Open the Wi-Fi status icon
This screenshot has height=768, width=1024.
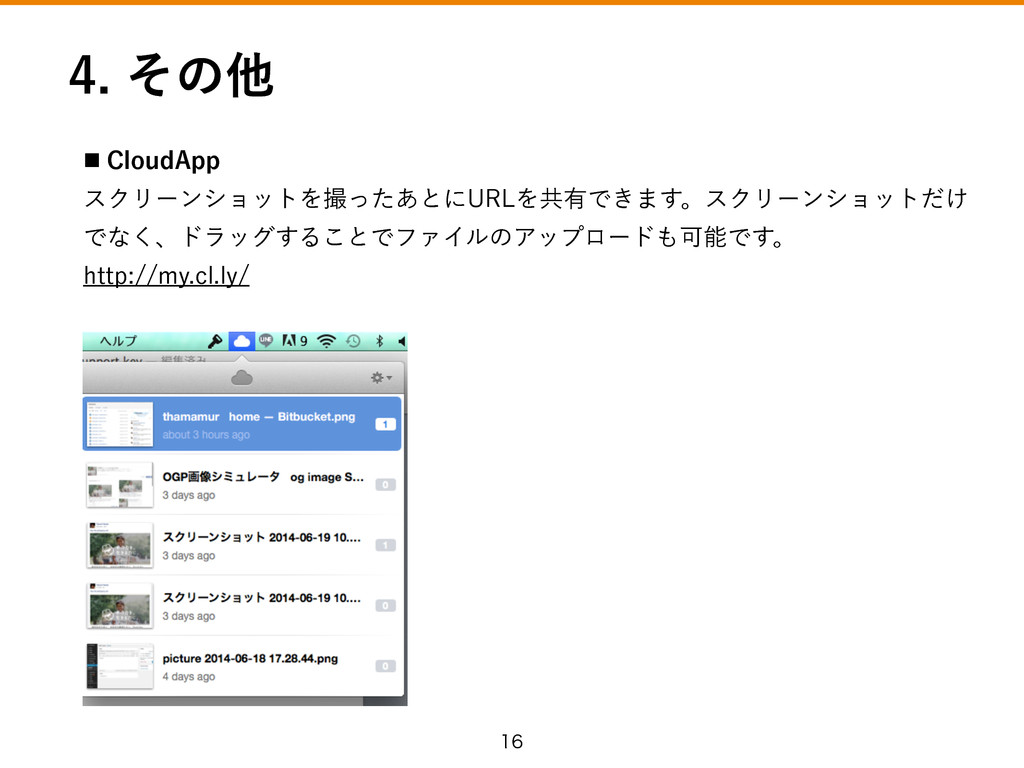coord(327,341)
